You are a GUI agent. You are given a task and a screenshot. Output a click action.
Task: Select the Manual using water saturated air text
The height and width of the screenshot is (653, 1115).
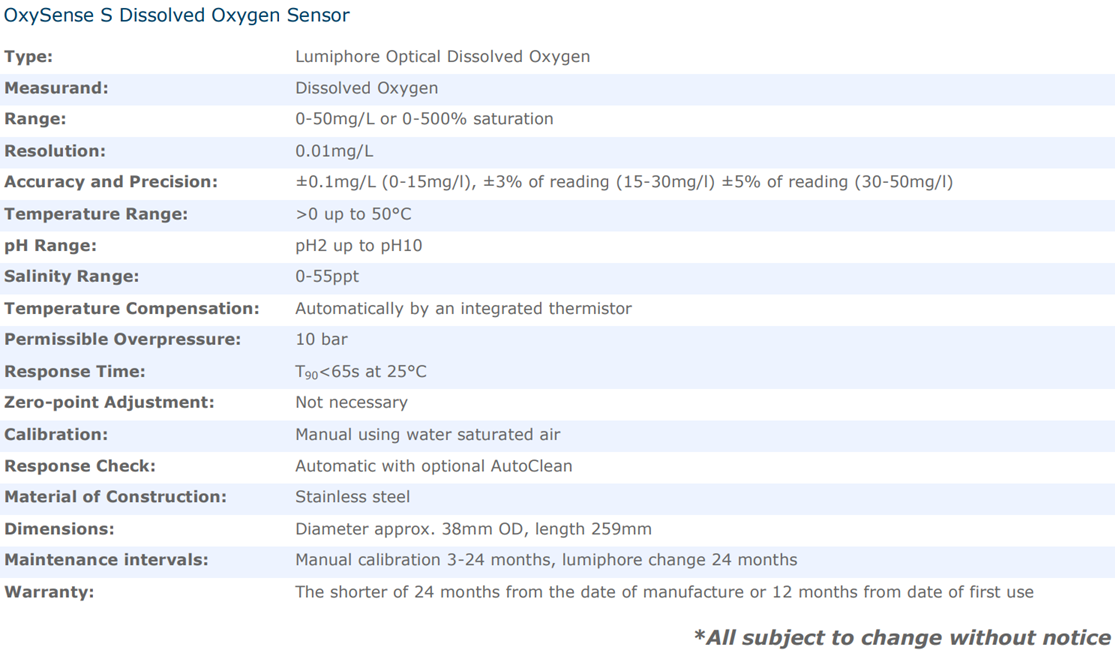[x=427, y=435]
